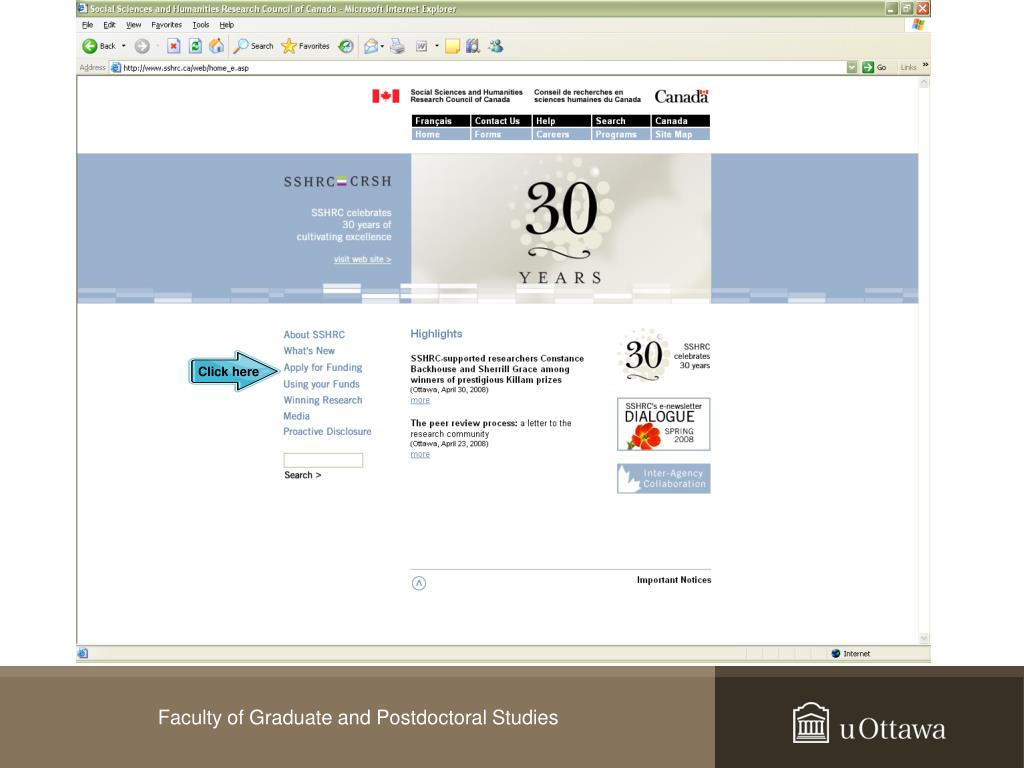Viewport: 1024px width, 768px height.
Task: Open the Contact Us navigation tab
Action: click(502, 121)
